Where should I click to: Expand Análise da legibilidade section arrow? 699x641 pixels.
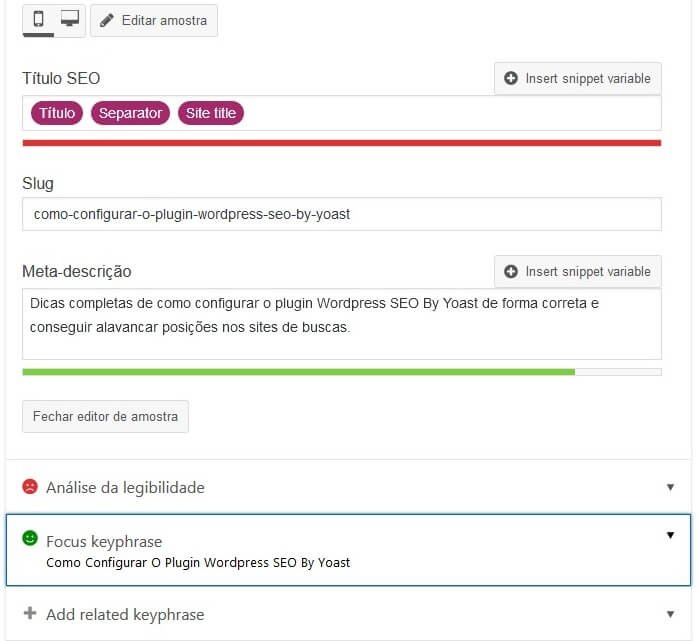click(x=670, y=487)
